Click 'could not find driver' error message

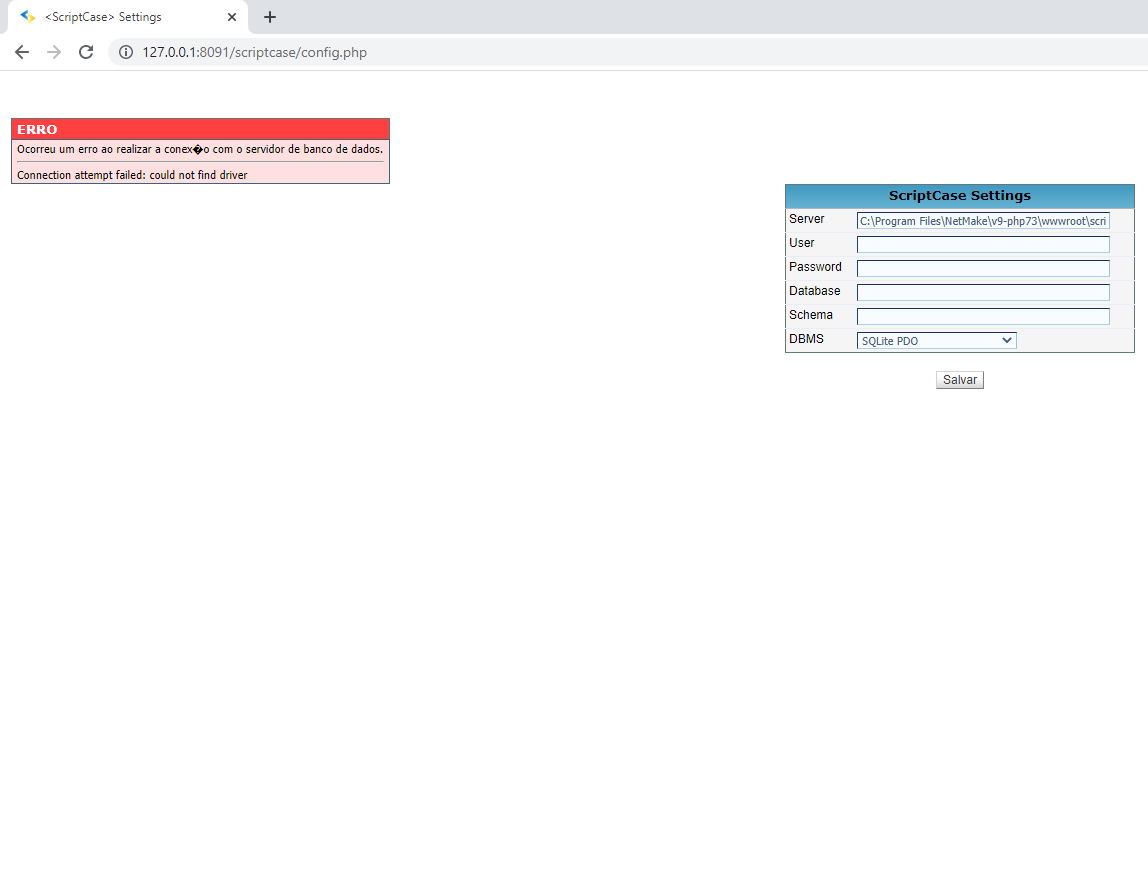133,175
